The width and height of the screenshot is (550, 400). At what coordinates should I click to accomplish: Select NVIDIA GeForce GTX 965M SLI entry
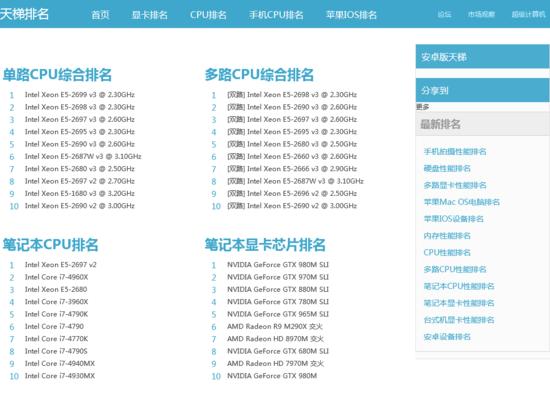[x=278, y=314]
